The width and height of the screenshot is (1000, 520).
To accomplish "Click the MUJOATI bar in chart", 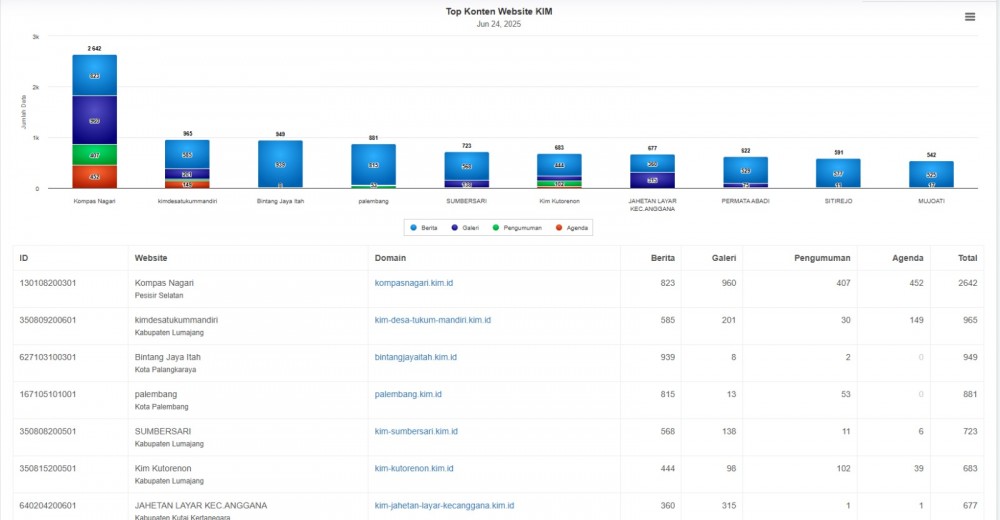I will (x=931, y=174).
